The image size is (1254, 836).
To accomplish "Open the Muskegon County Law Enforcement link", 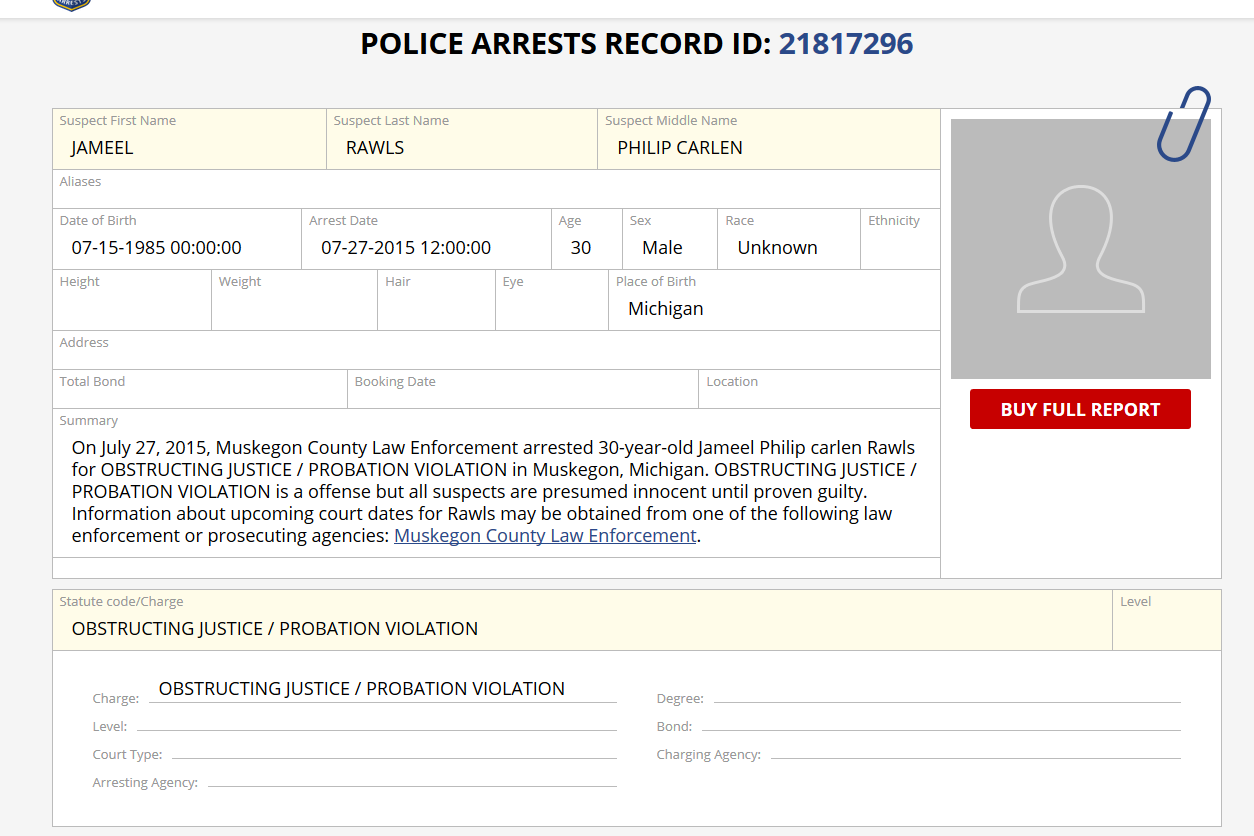I will [x=545, y=535].
